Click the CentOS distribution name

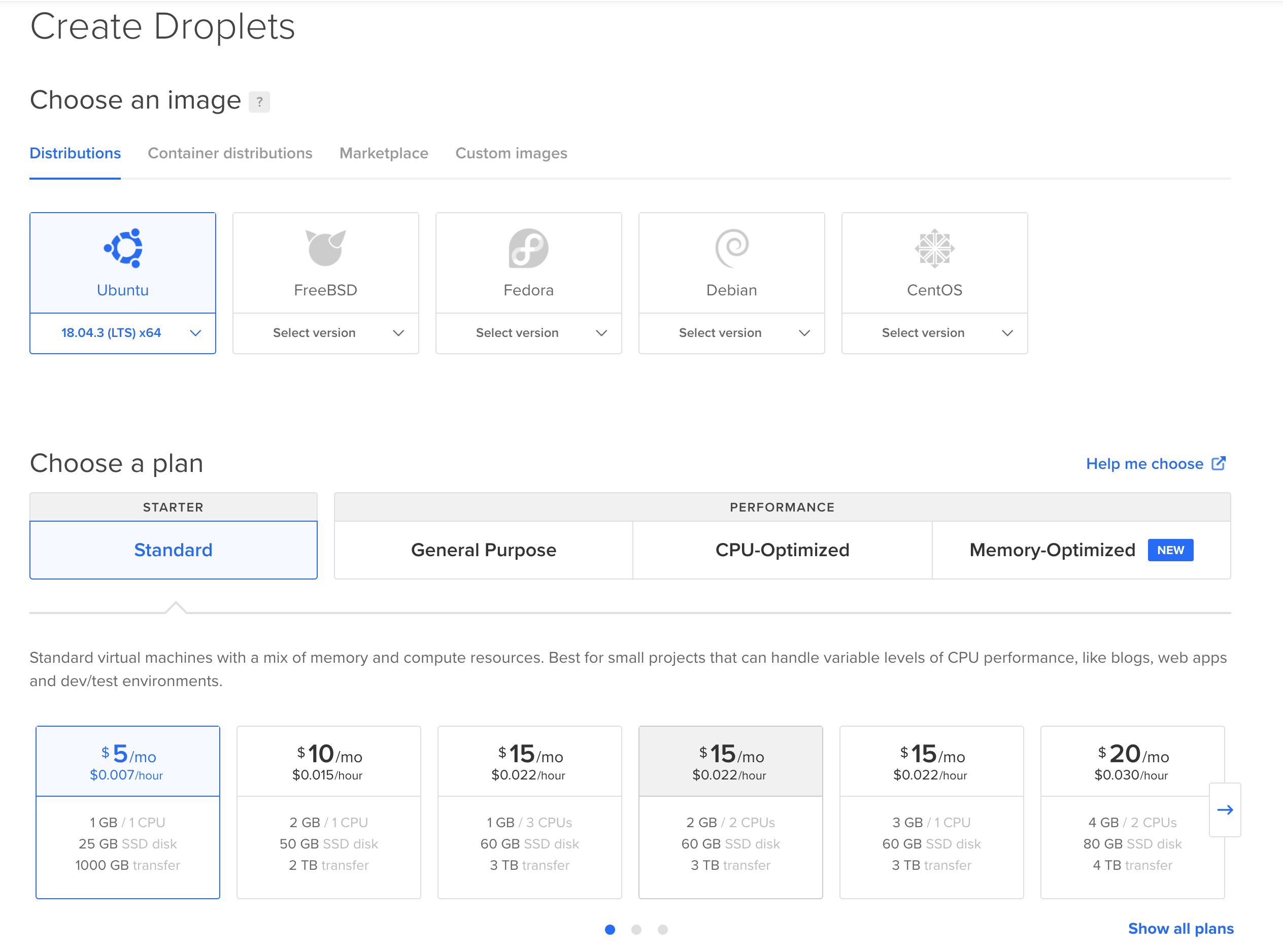[934, 290]
